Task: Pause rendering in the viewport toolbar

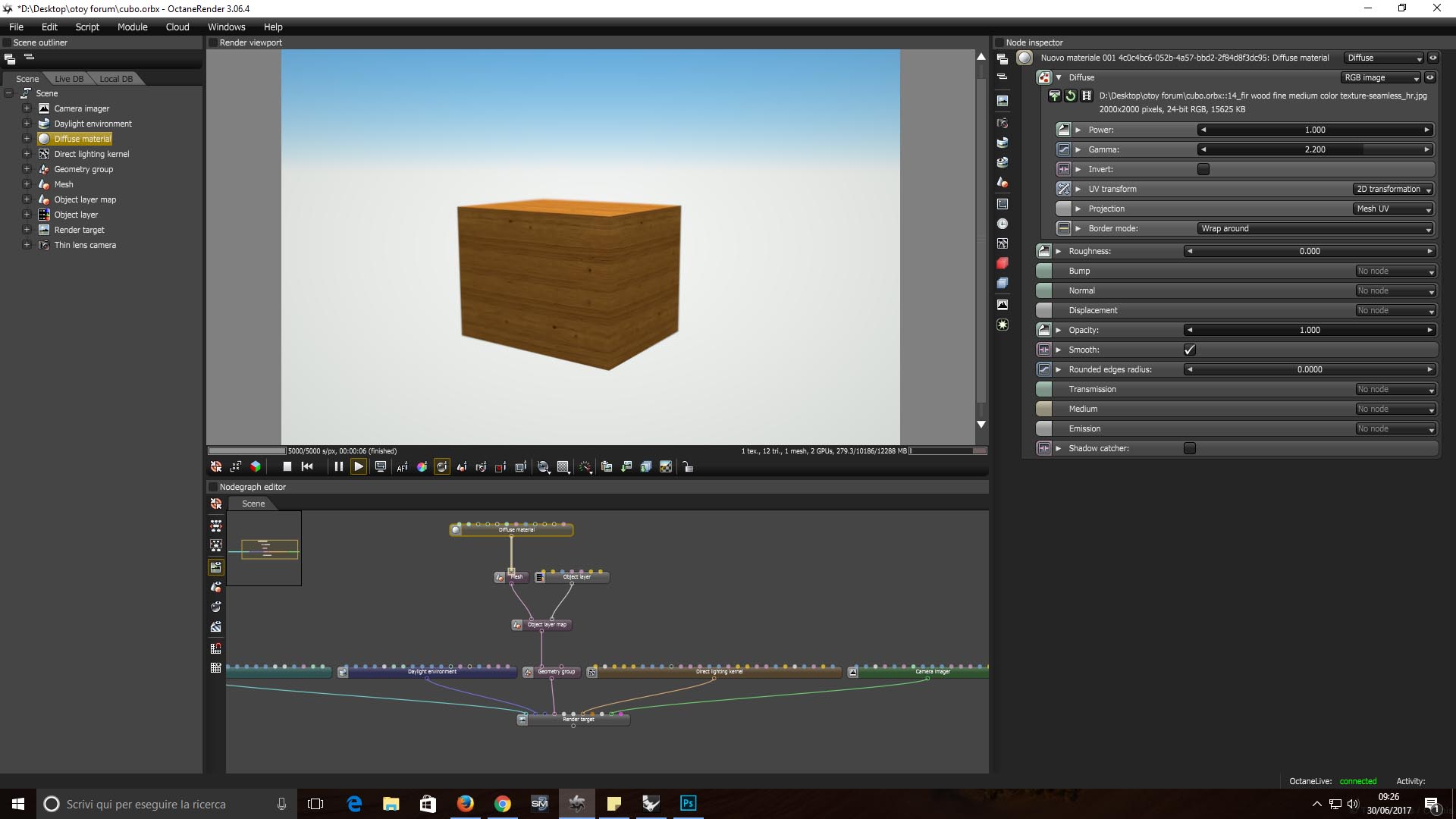Action: [x=338, y=467]
